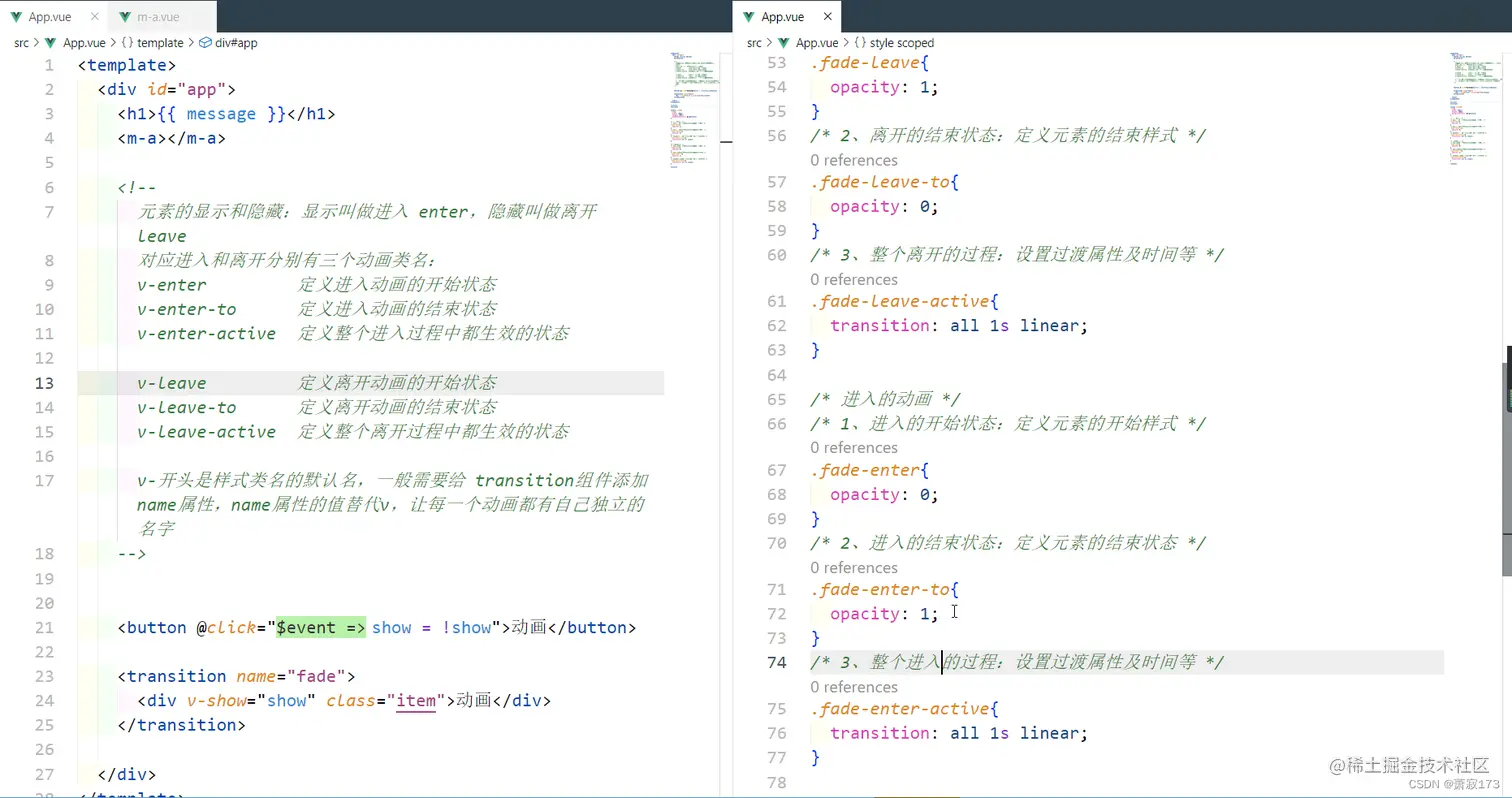The image size is (1512, 798).
Task: Click '</transition>' closing tag on line 25
Action: pos(182,724)
